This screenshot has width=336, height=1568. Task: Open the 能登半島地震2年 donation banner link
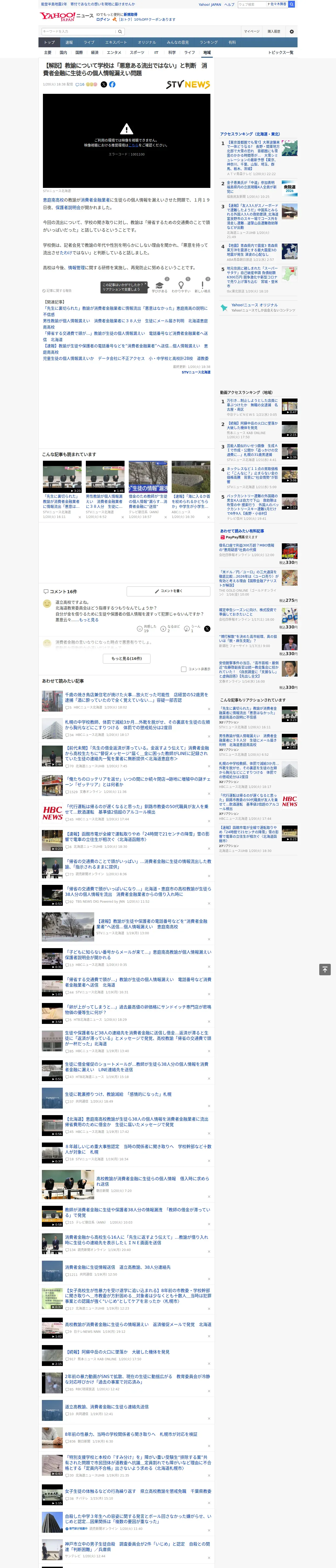coord(88,4)
